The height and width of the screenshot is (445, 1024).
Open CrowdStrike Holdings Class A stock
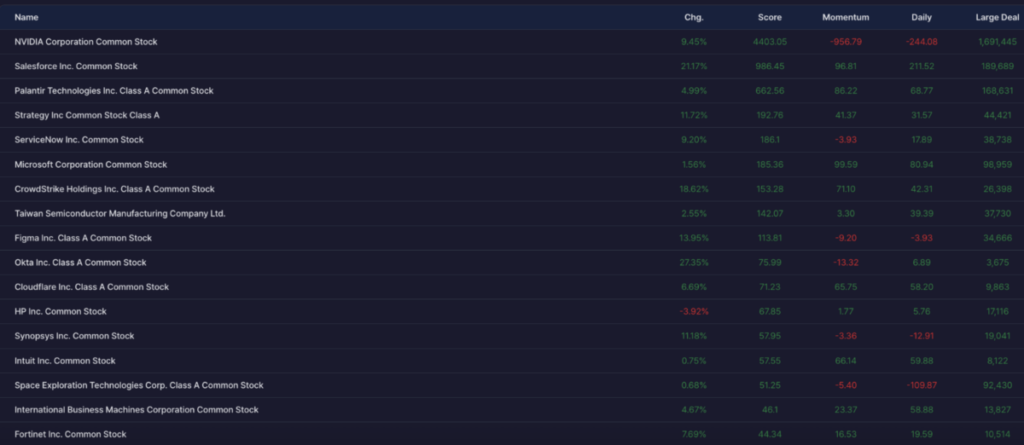tap(512, 189)
